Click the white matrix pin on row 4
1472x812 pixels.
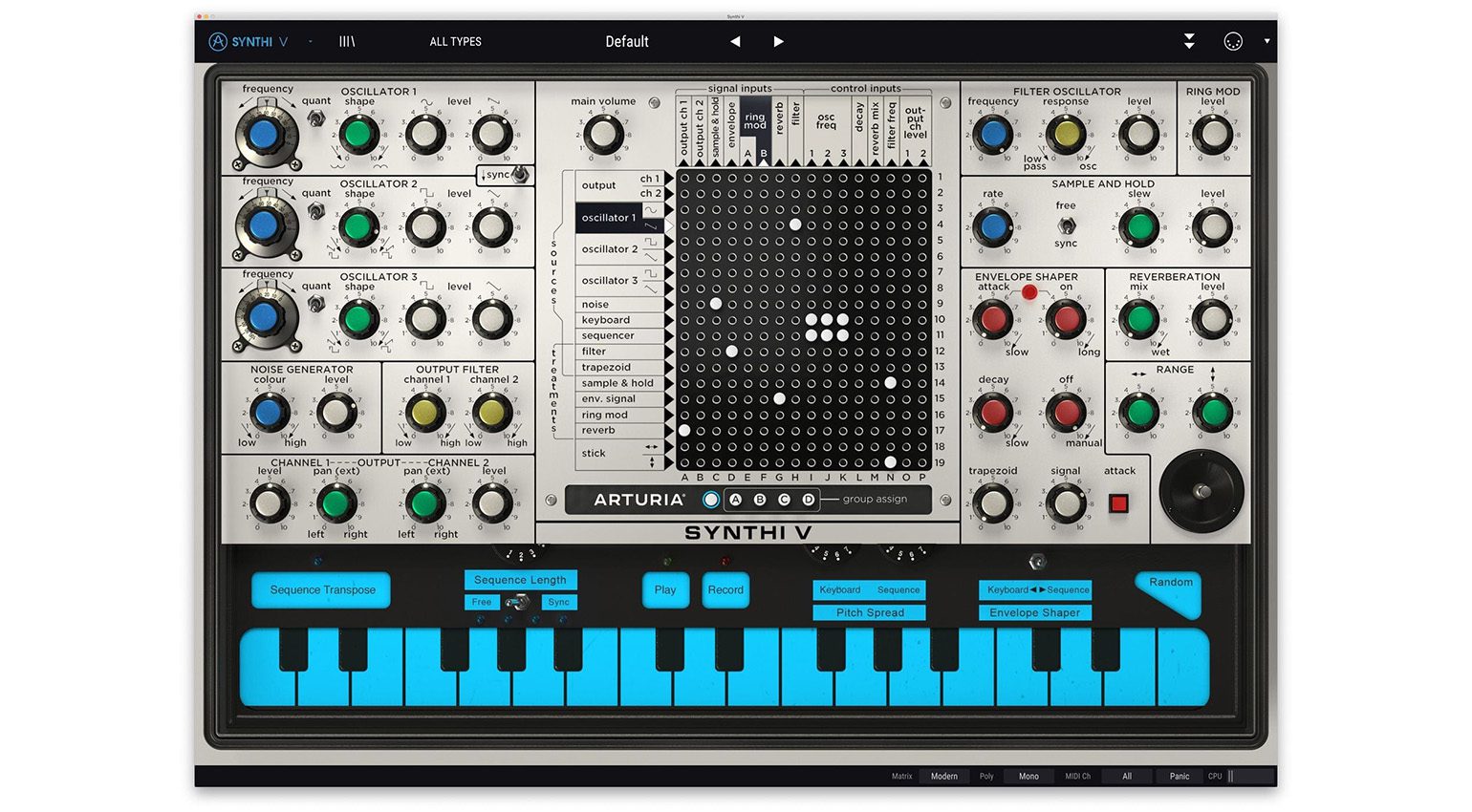point(795,224)
